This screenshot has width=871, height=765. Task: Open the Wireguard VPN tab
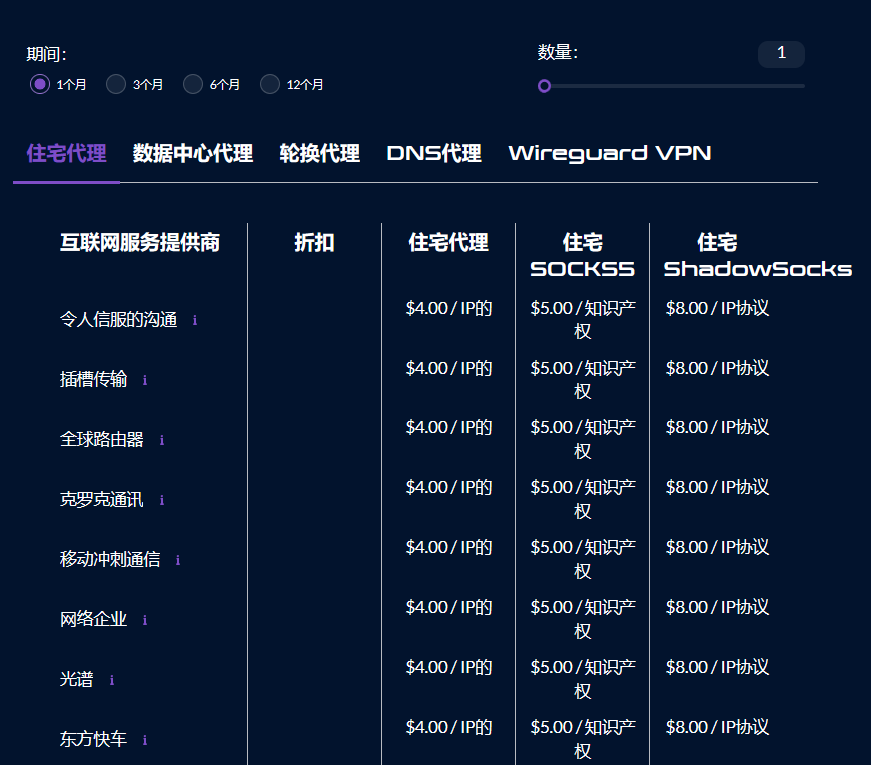tap(610, 154)
